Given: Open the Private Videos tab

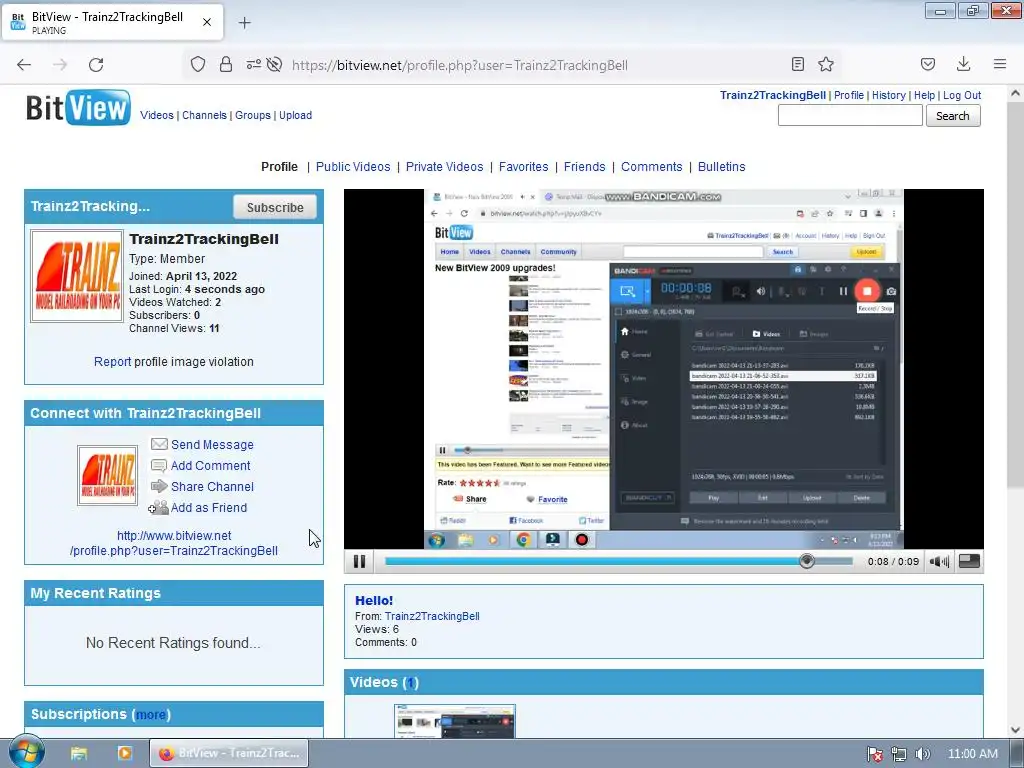Looking at the screenshot, I should 445,167.
